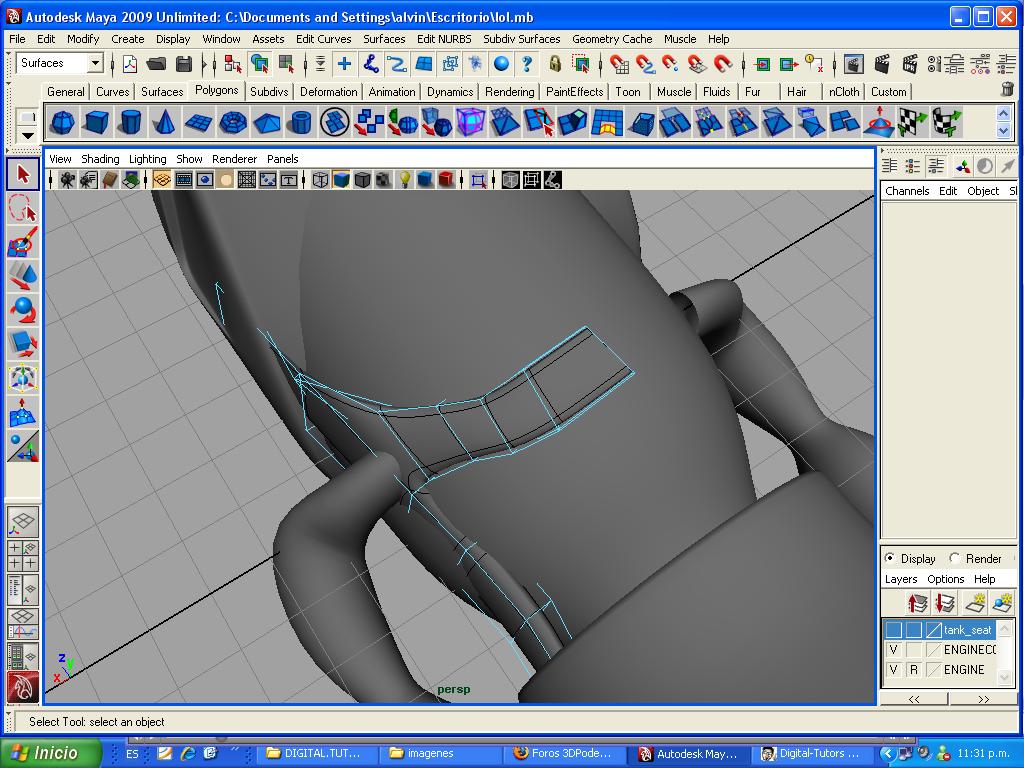Switch to the Digital-Tutors taskbar window
Viewport: 1024px width, 768px height.
pyautogui.click(x=812, y=753)
